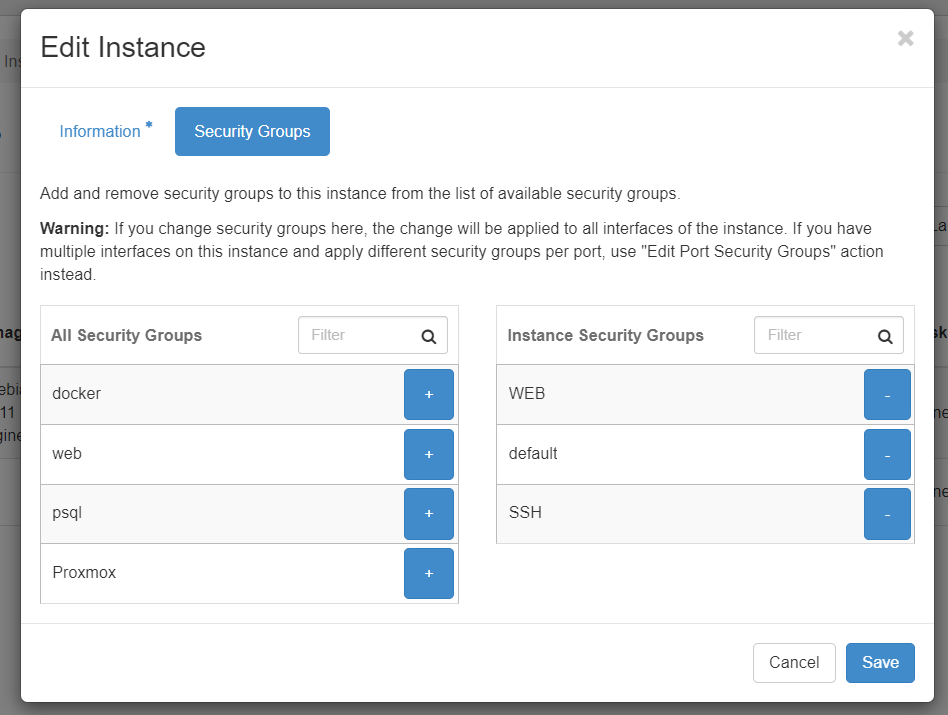Add the lowercase web security group
The image size is (948, 715).
428,454
